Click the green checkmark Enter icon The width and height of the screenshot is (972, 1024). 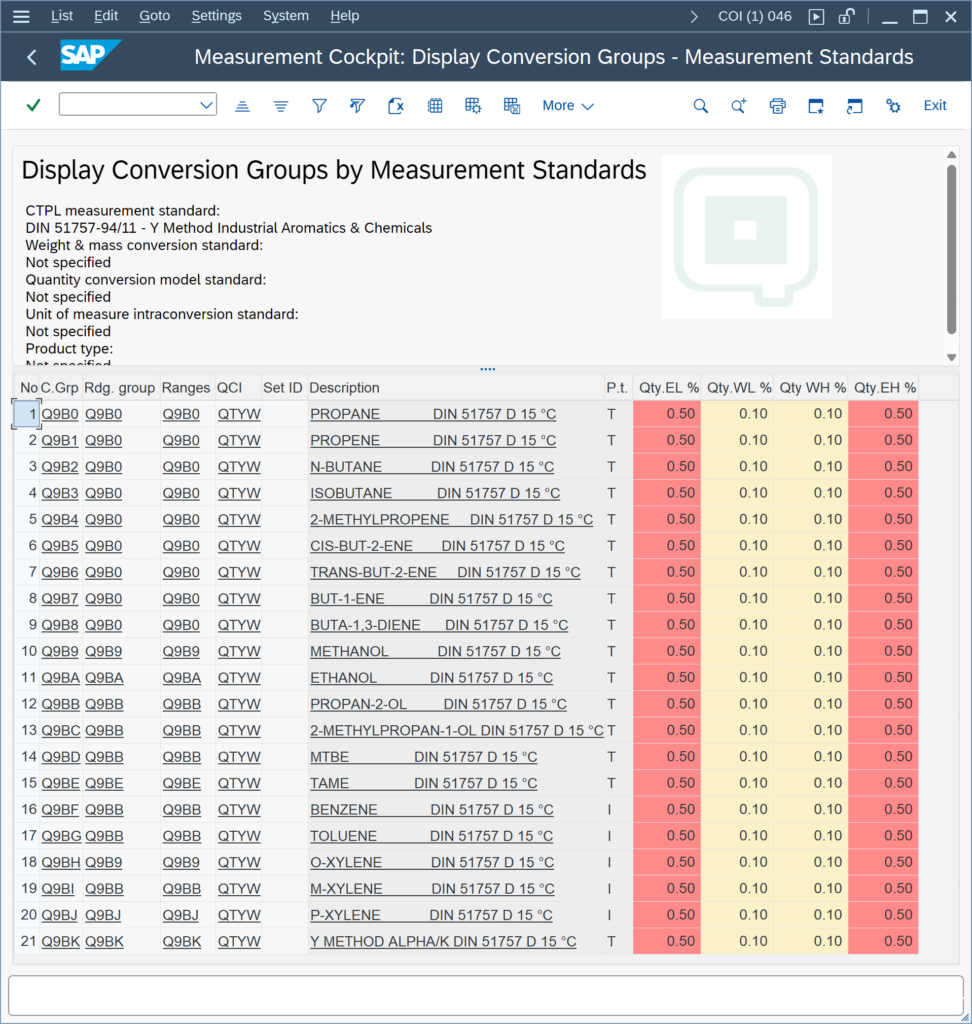tap(33, 105)
